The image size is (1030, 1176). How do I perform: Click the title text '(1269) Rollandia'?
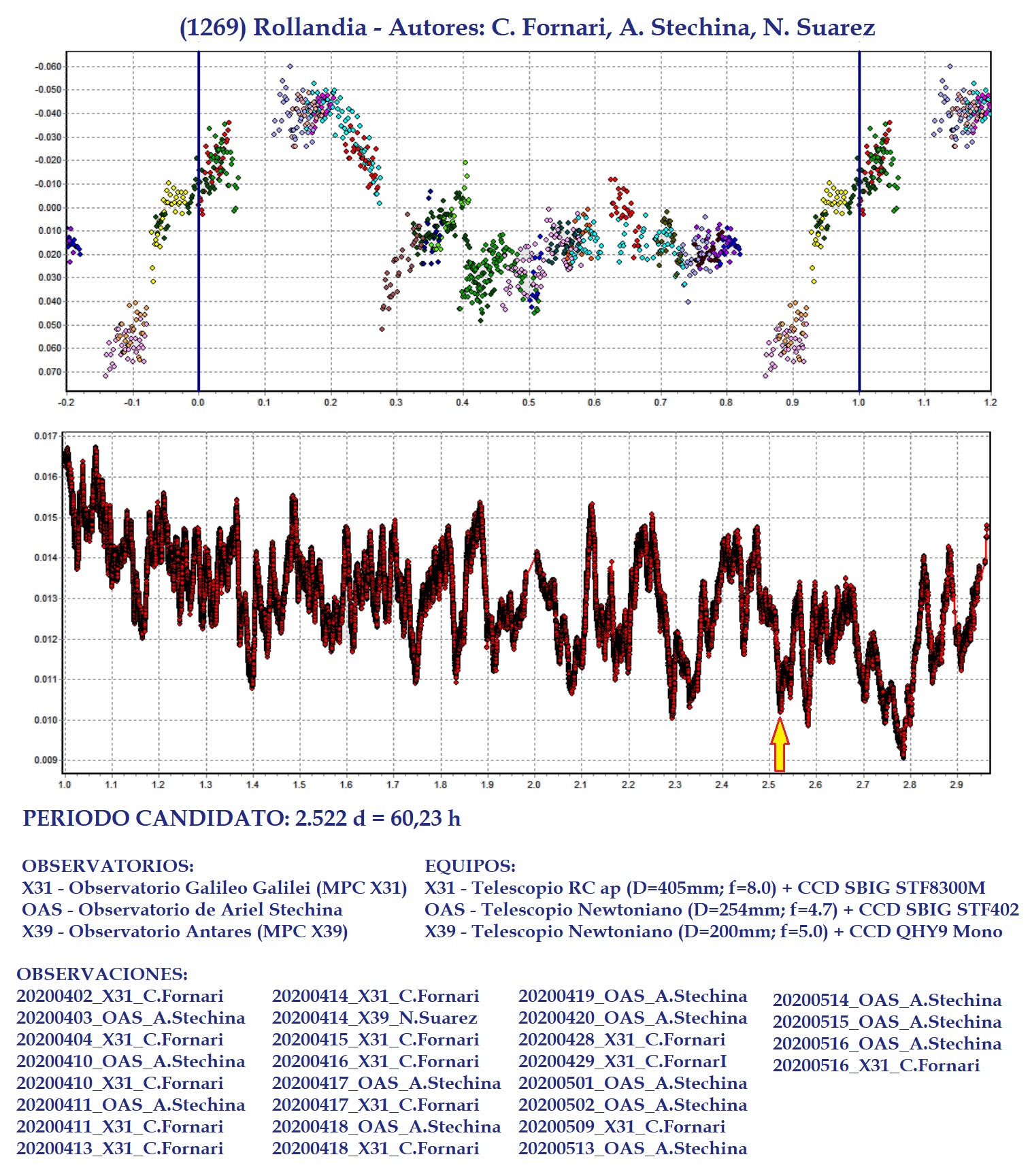[273, 27]
